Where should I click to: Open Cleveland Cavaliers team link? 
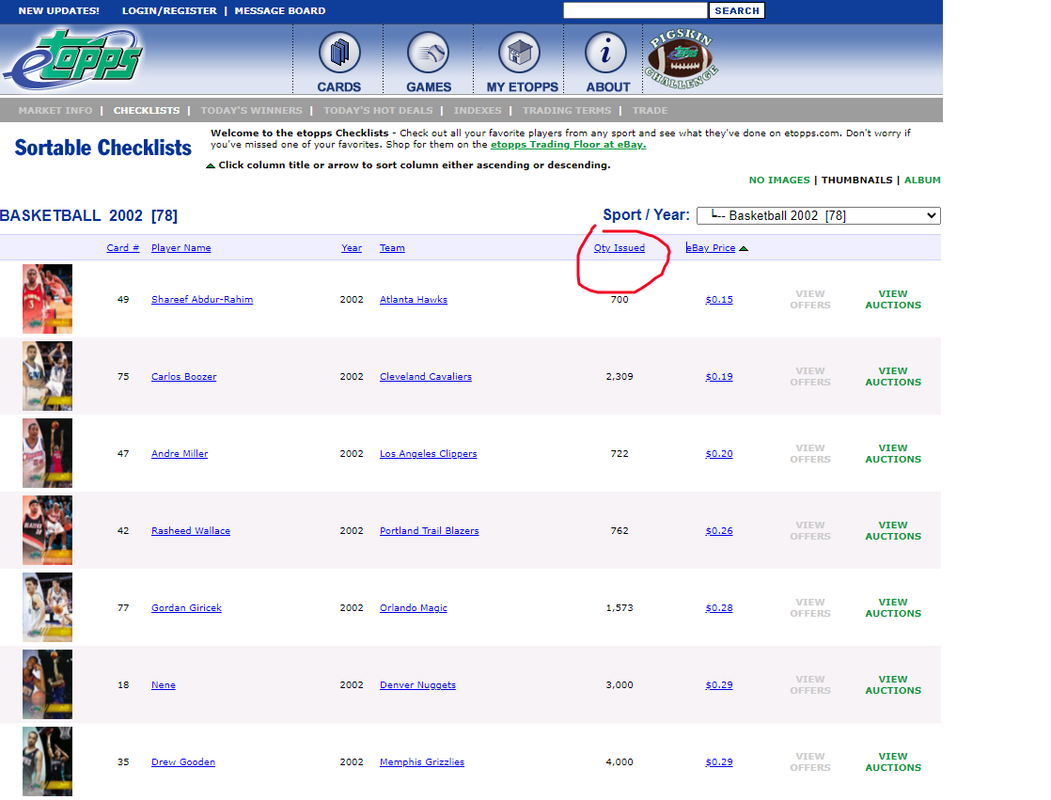426,377
